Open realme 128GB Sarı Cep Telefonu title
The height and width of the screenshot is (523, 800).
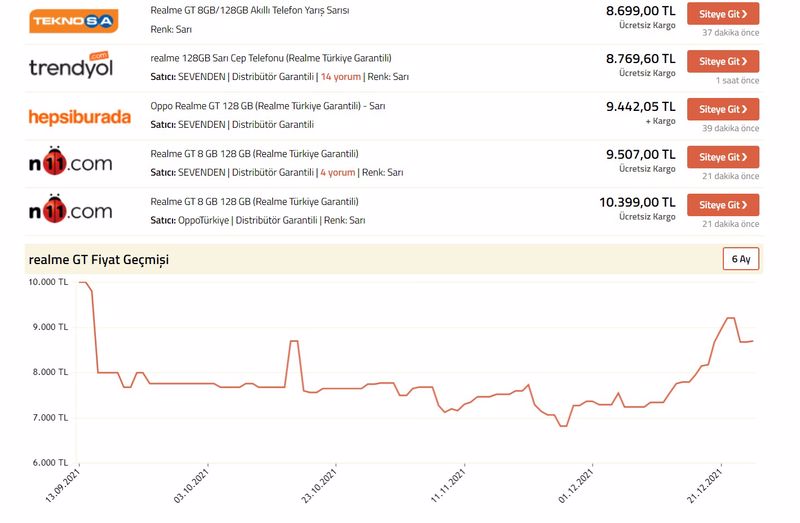pyautogui.click(x=270, y=58)
